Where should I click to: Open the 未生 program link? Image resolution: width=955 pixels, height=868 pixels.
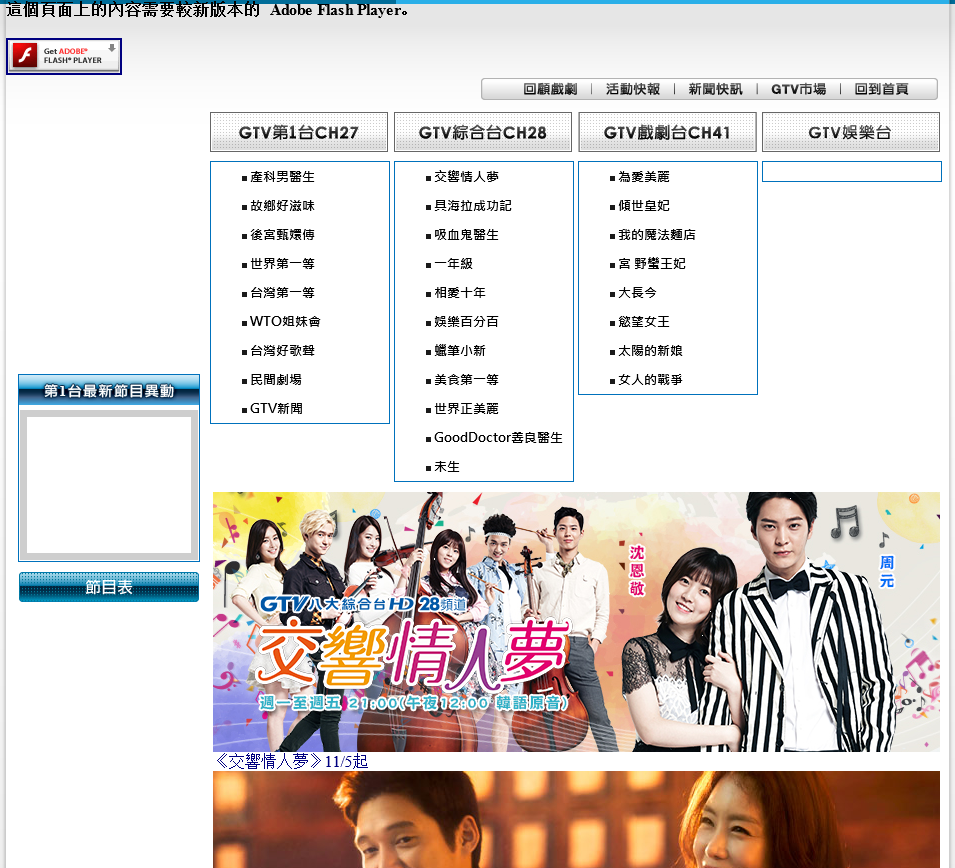447,467
